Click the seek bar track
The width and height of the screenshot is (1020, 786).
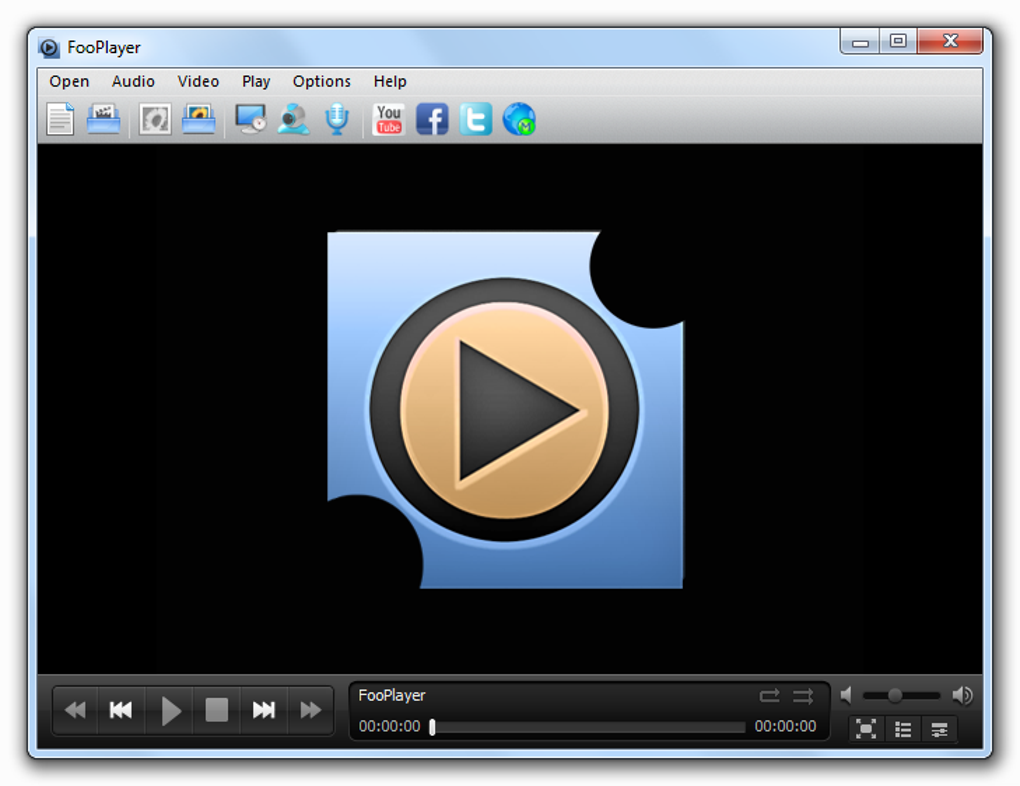588,727
